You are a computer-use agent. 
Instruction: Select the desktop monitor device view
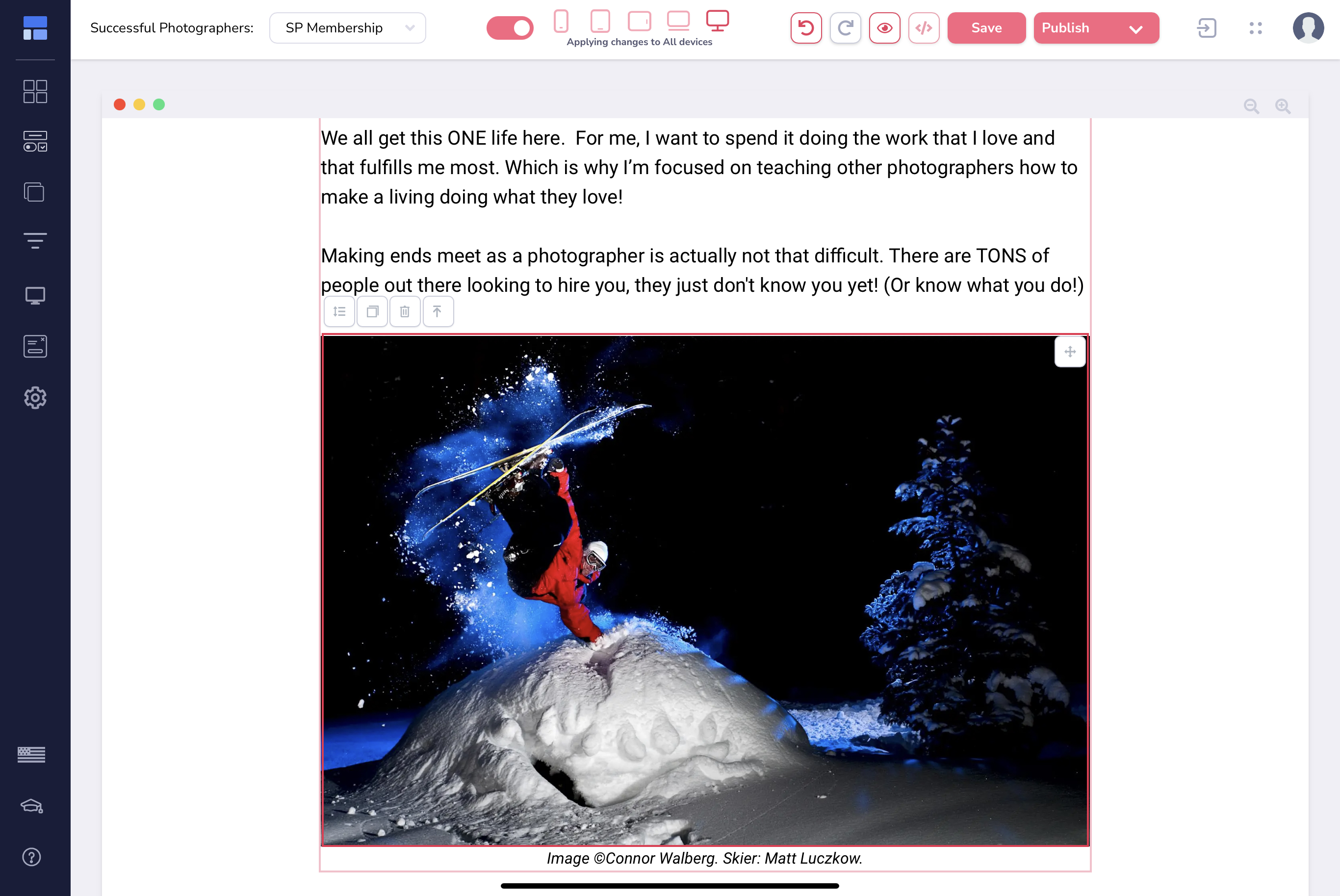coord(718,21)
